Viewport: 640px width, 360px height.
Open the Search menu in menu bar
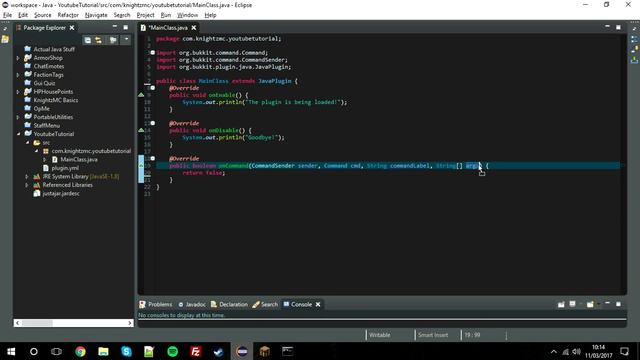(122, 15)
